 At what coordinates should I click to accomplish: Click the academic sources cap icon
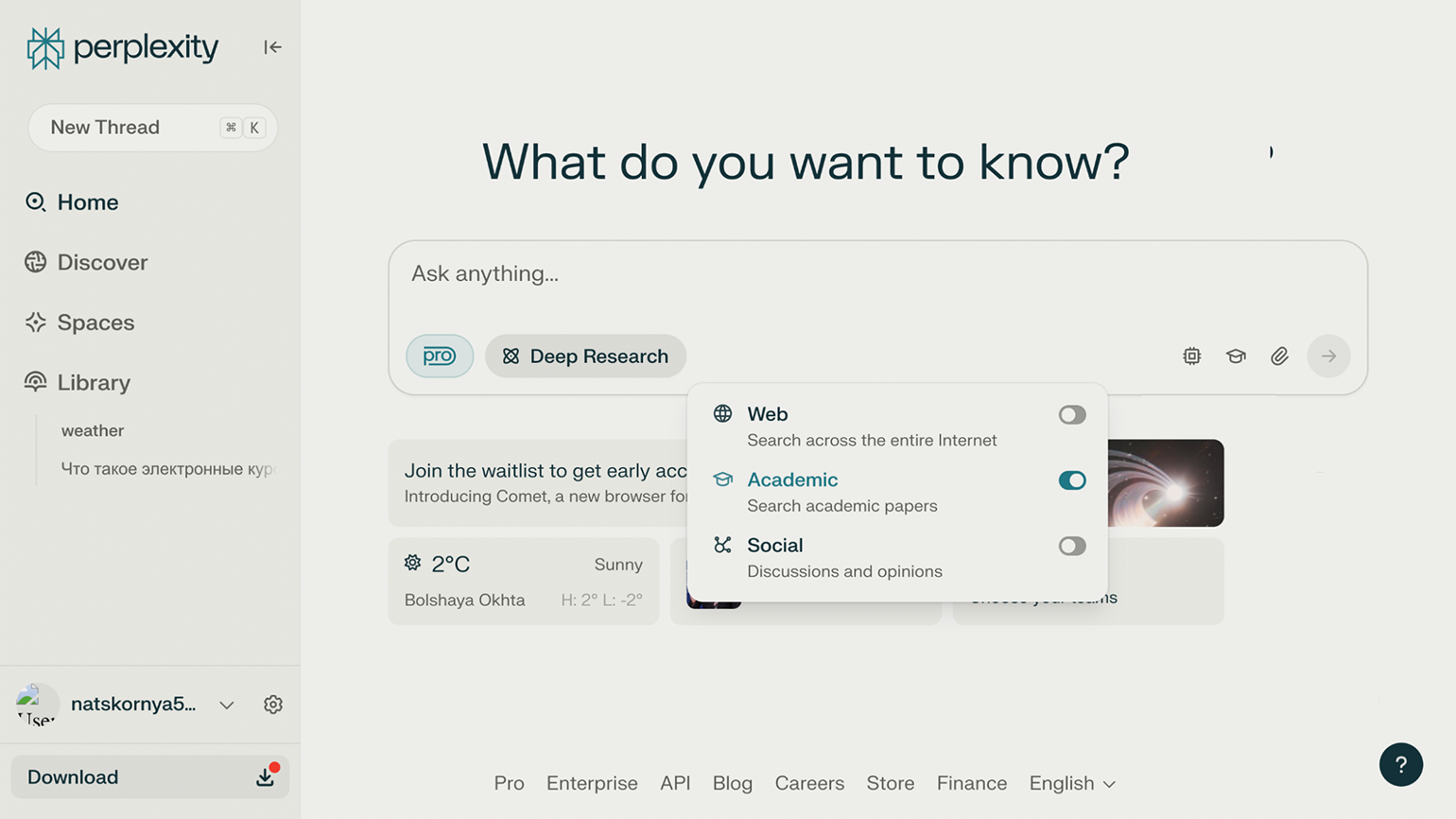coord(1236,357)
